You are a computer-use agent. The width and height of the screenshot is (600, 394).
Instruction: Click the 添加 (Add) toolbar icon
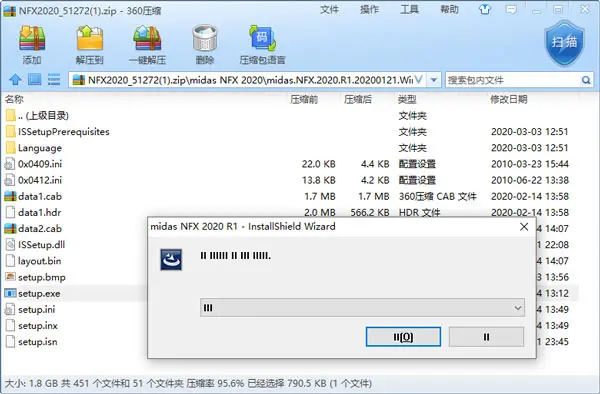click(32, 38)
